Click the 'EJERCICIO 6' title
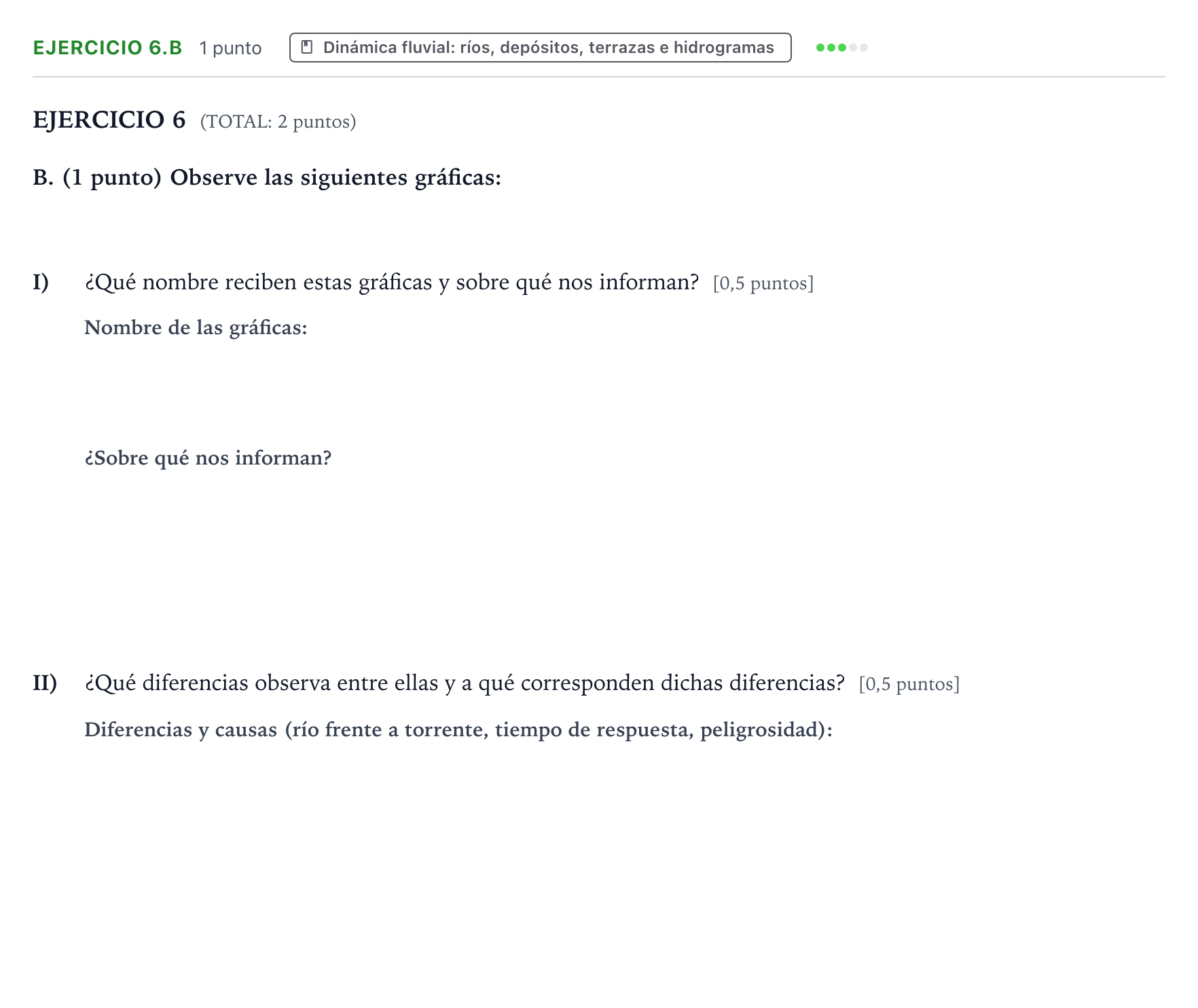 coord(109,120)
